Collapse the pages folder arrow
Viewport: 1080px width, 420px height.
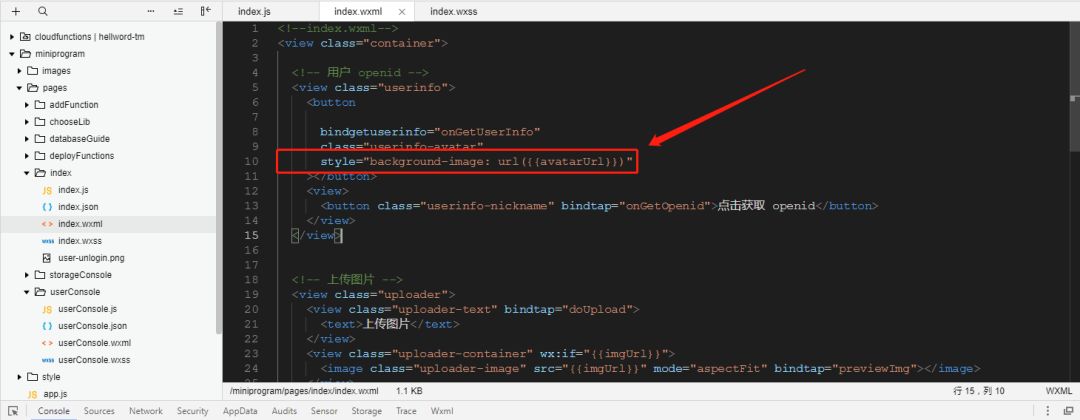point(19,88)
